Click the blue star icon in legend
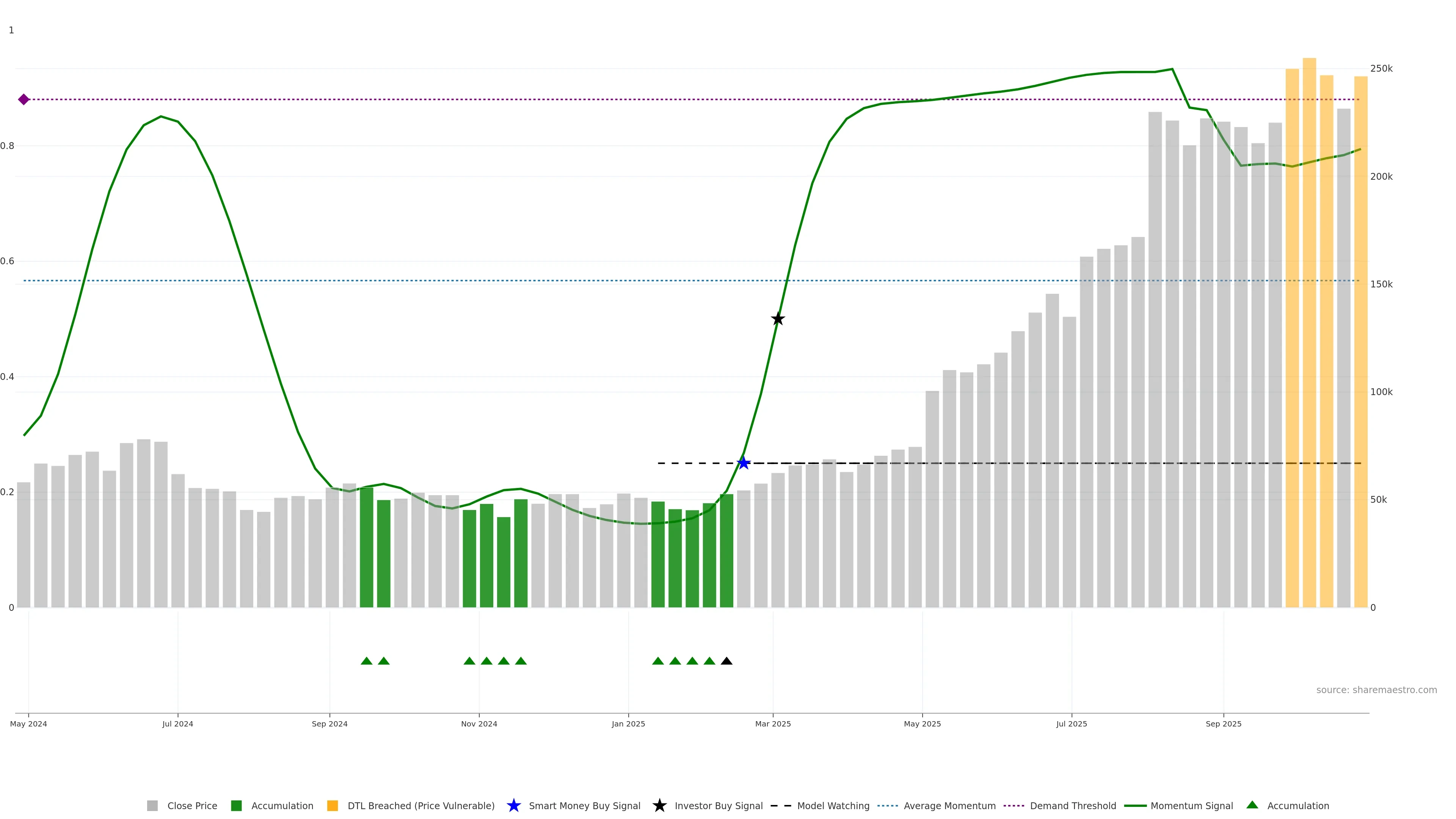This screenshot has height=819, width=1456. (x=513, y=805)
